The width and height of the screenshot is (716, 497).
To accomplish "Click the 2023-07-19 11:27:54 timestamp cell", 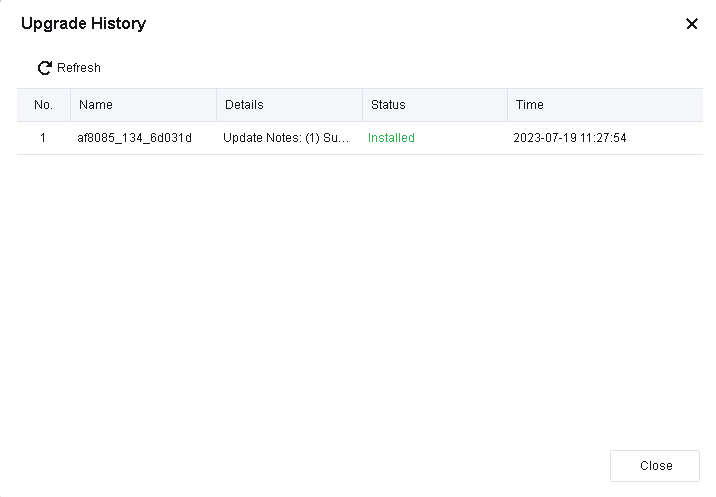I will [570, 138].
